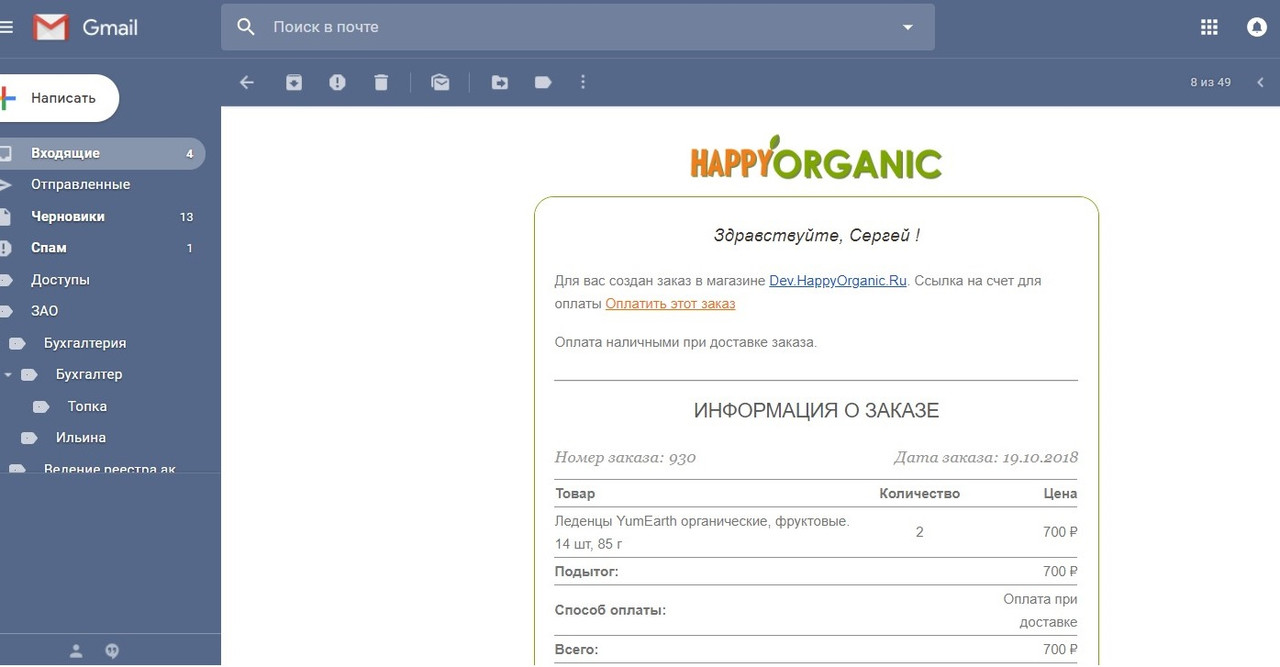Click greeting Здравствуйте, Сергей
The width and height of the screenshot is (1280, 667).
point(816,236)
